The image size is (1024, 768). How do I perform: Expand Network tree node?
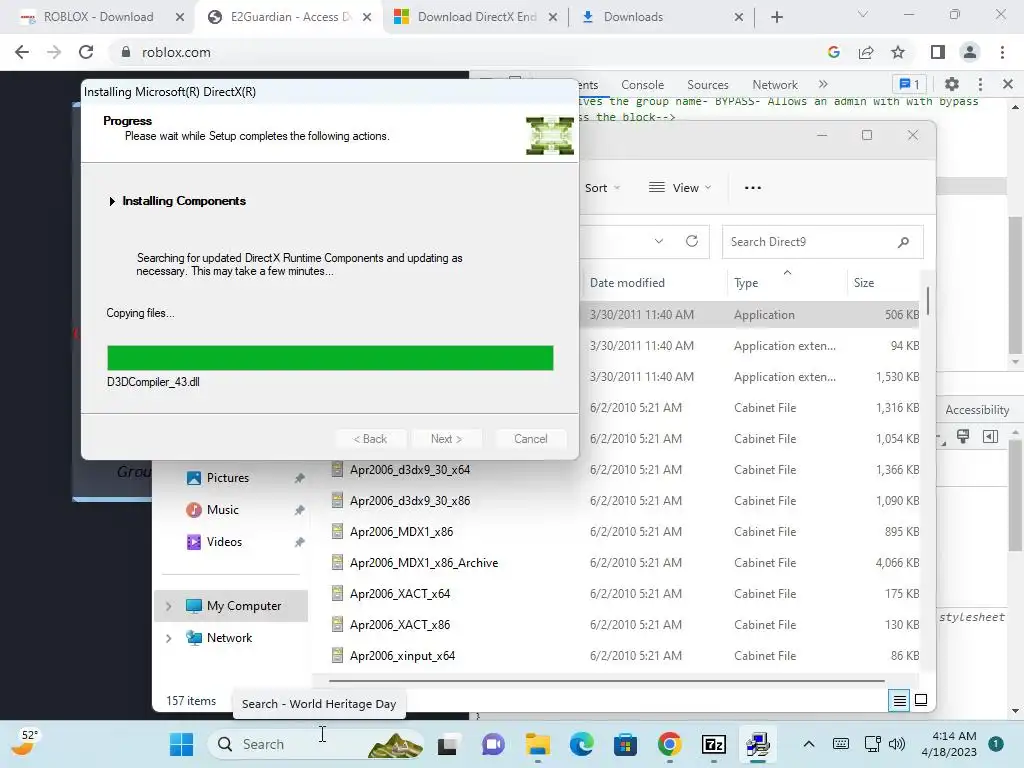(168, 638)
